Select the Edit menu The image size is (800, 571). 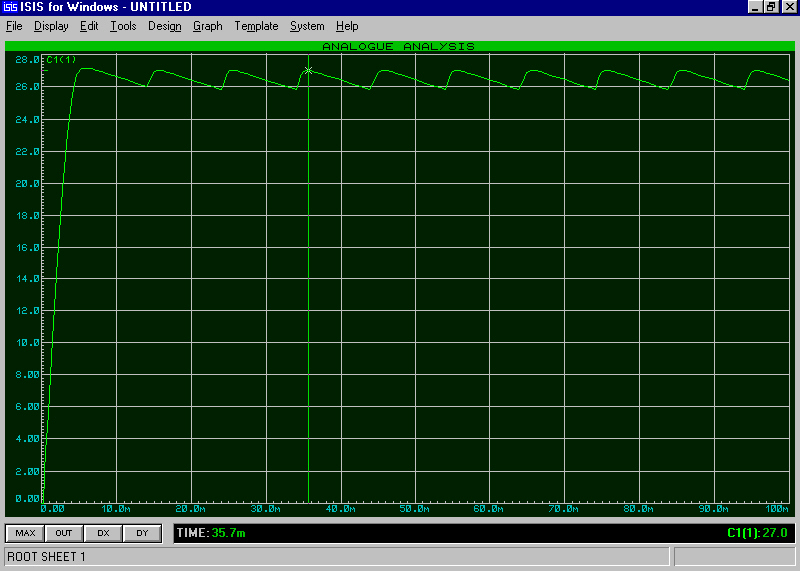(89, 26)
